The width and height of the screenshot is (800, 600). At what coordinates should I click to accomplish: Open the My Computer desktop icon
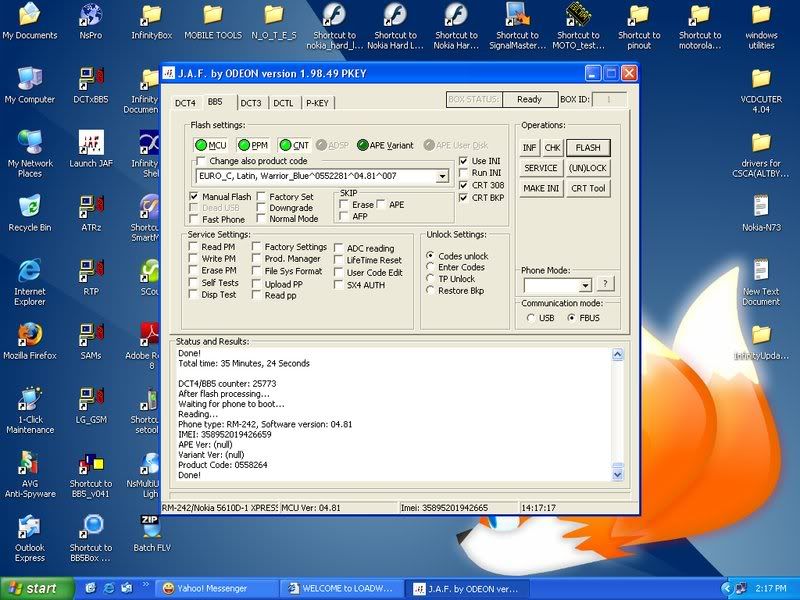pyautogui.click(x=30, y=85)
